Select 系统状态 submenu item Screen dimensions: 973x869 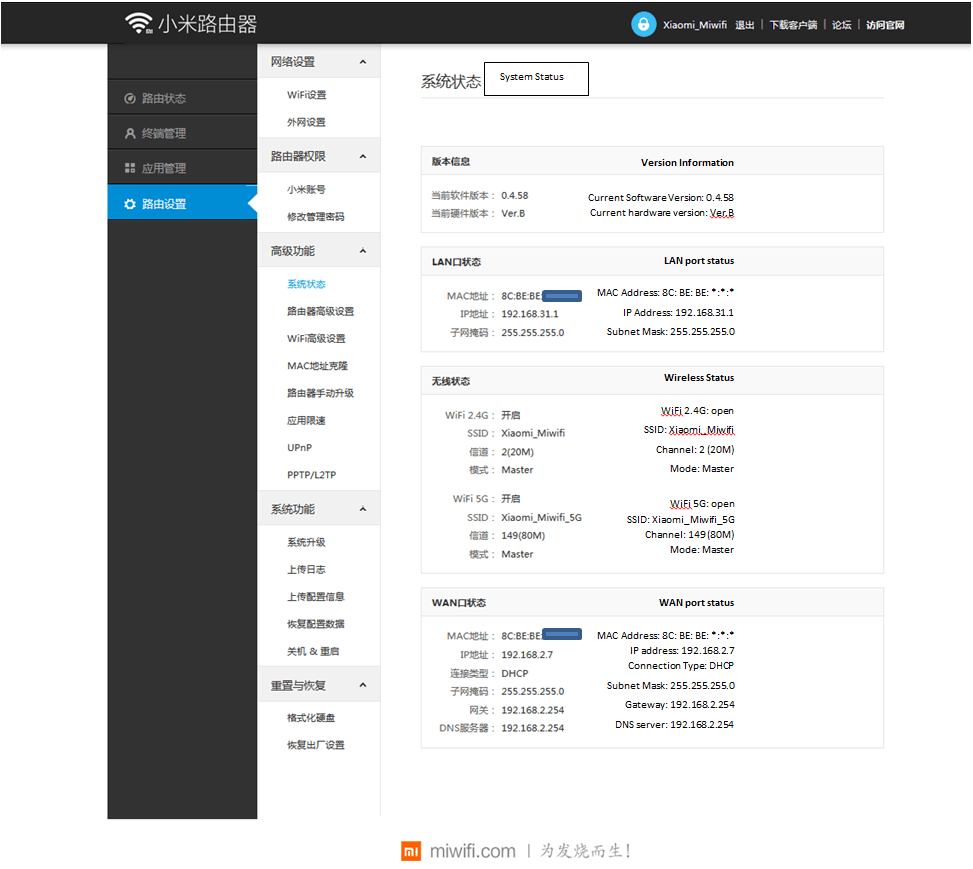tap(307, 284)
